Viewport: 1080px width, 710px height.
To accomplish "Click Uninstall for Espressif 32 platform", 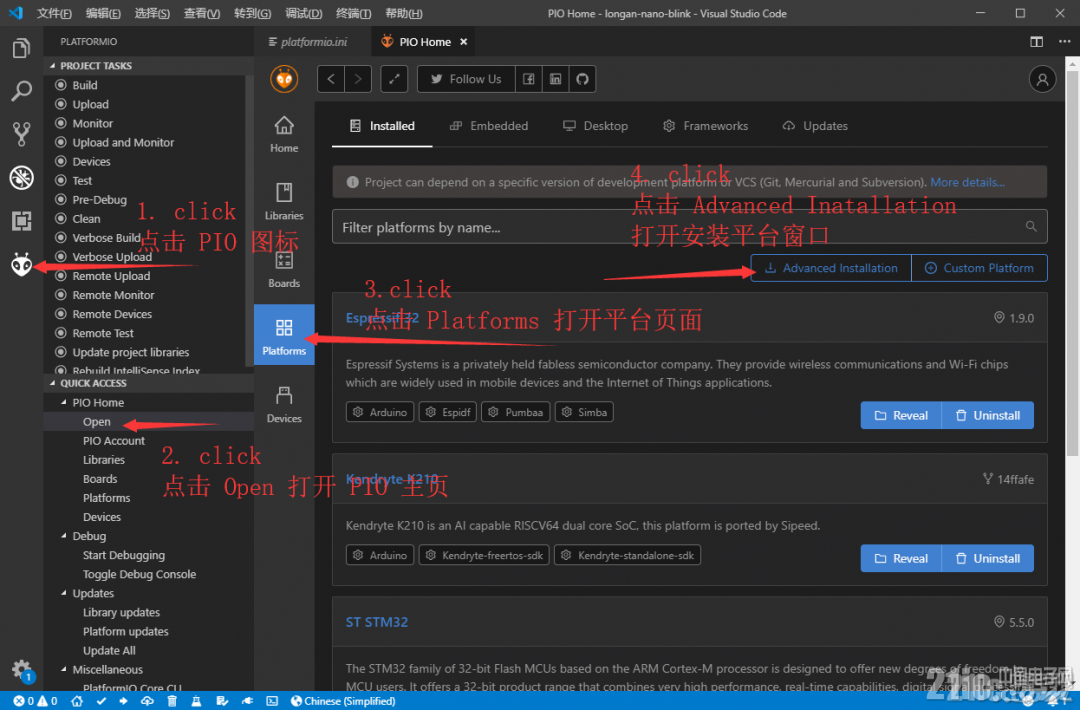I will 988,415.
